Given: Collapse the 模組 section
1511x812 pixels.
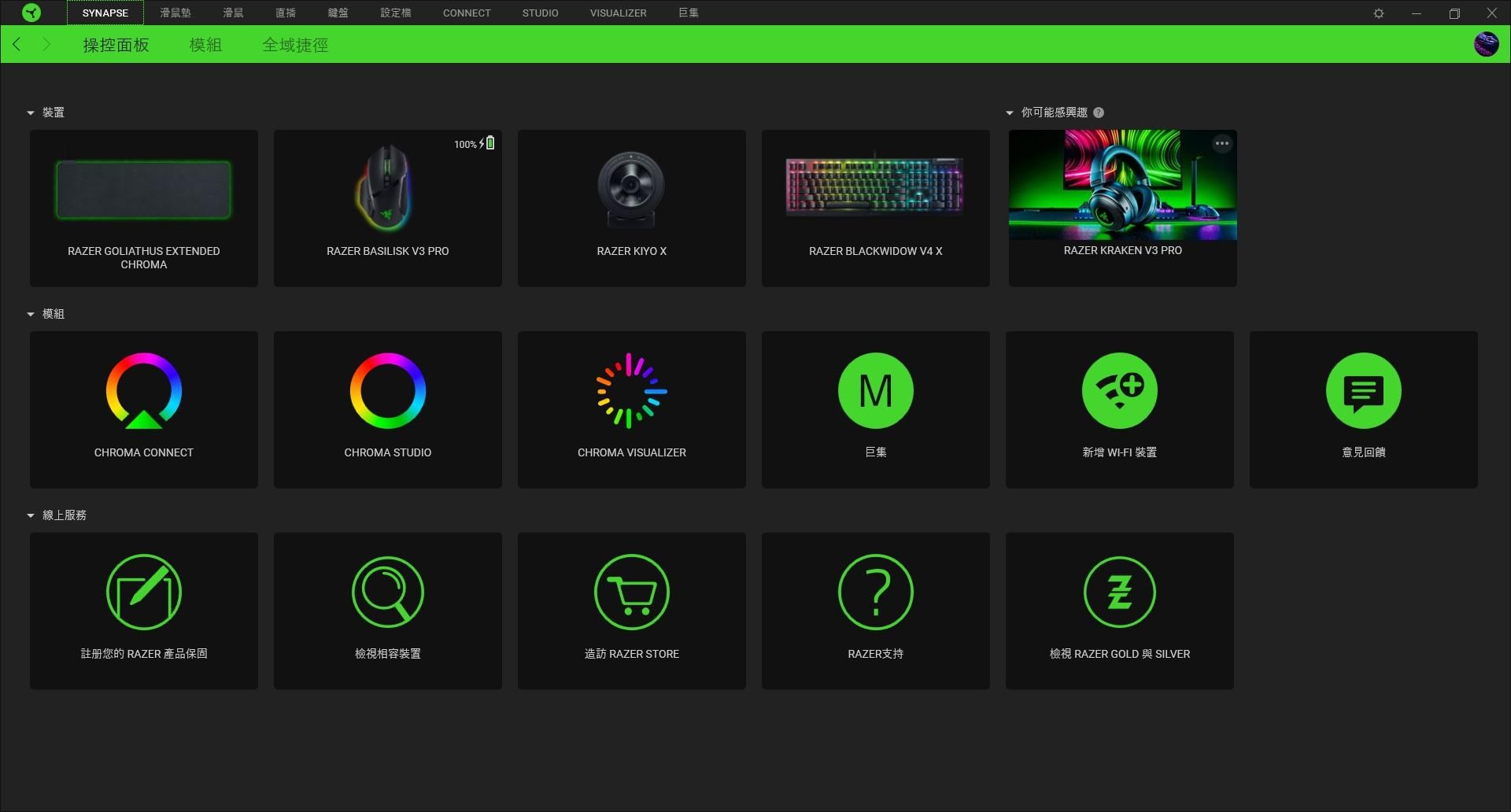Looking at the screenshot, I should [31, 314].
